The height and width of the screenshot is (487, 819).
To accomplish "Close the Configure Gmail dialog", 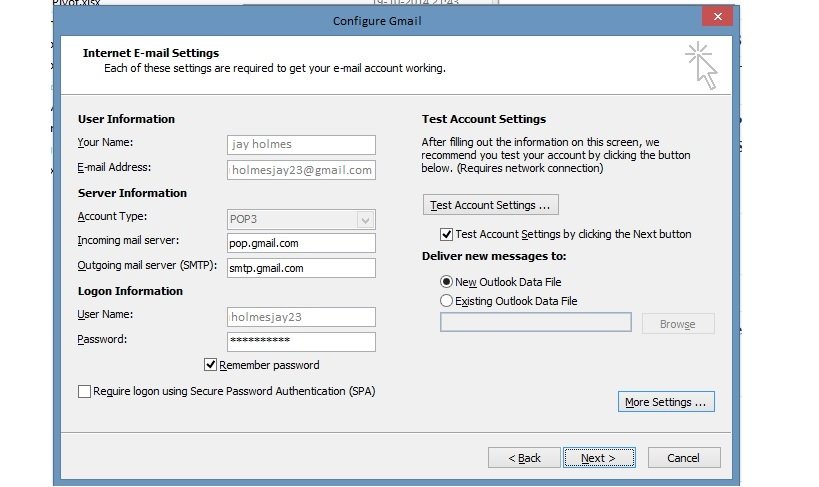I will point(717,16).
